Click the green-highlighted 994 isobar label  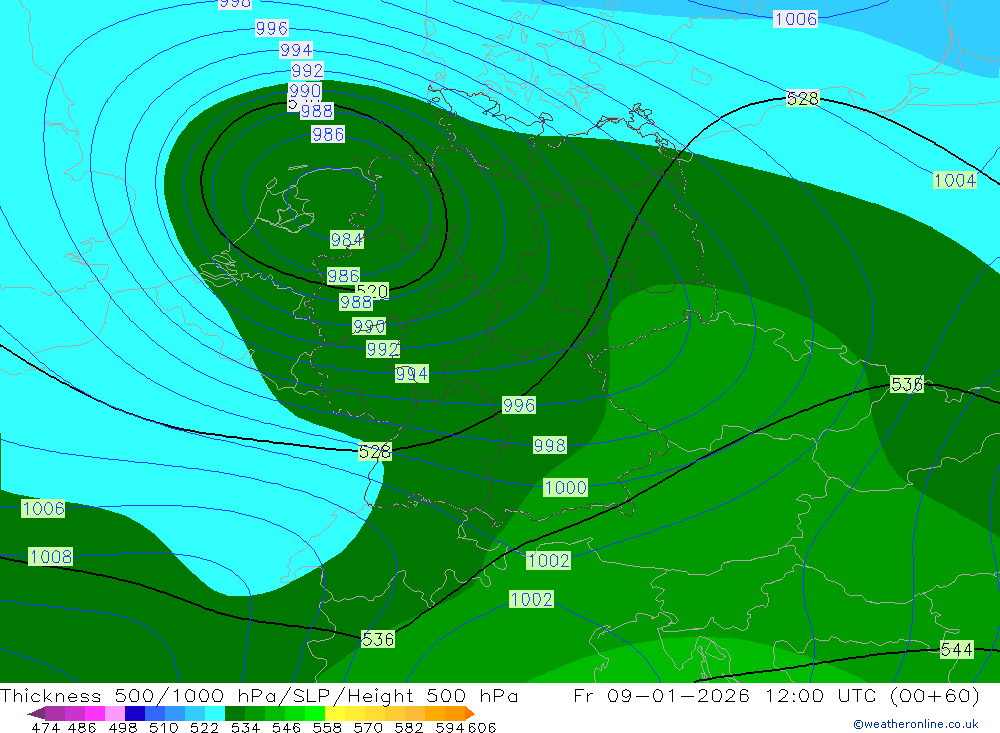411,374
